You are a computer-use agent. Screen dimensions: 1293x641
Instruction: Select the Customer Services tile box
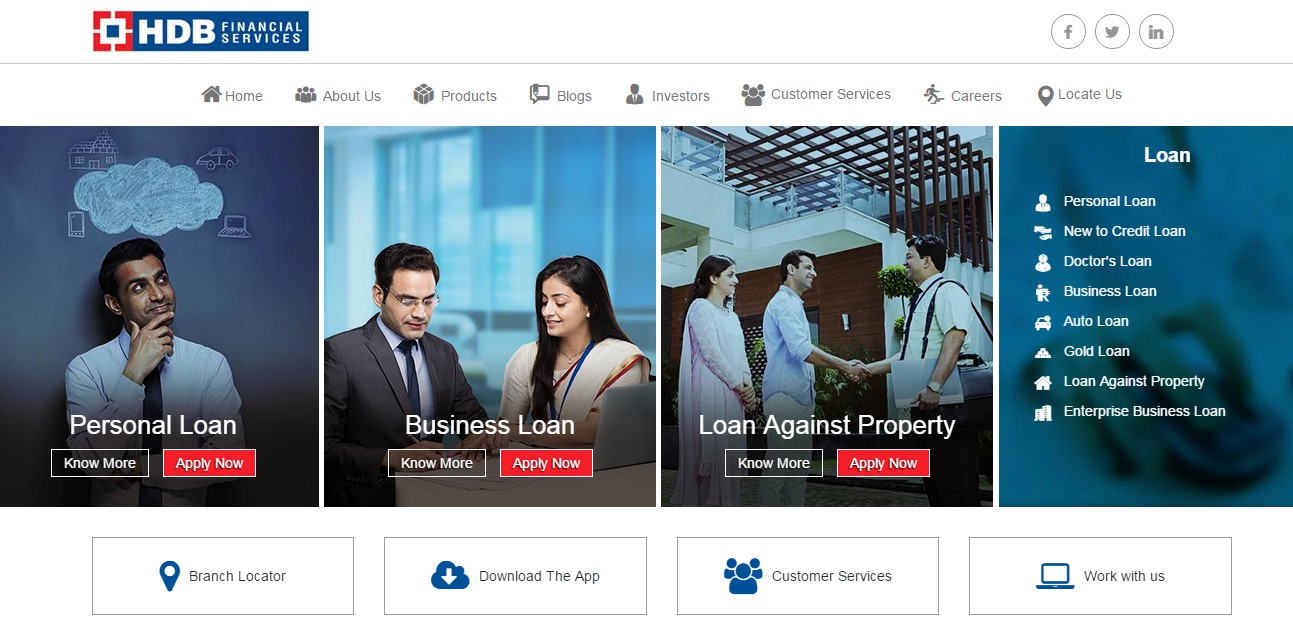[x=808, y=576]
